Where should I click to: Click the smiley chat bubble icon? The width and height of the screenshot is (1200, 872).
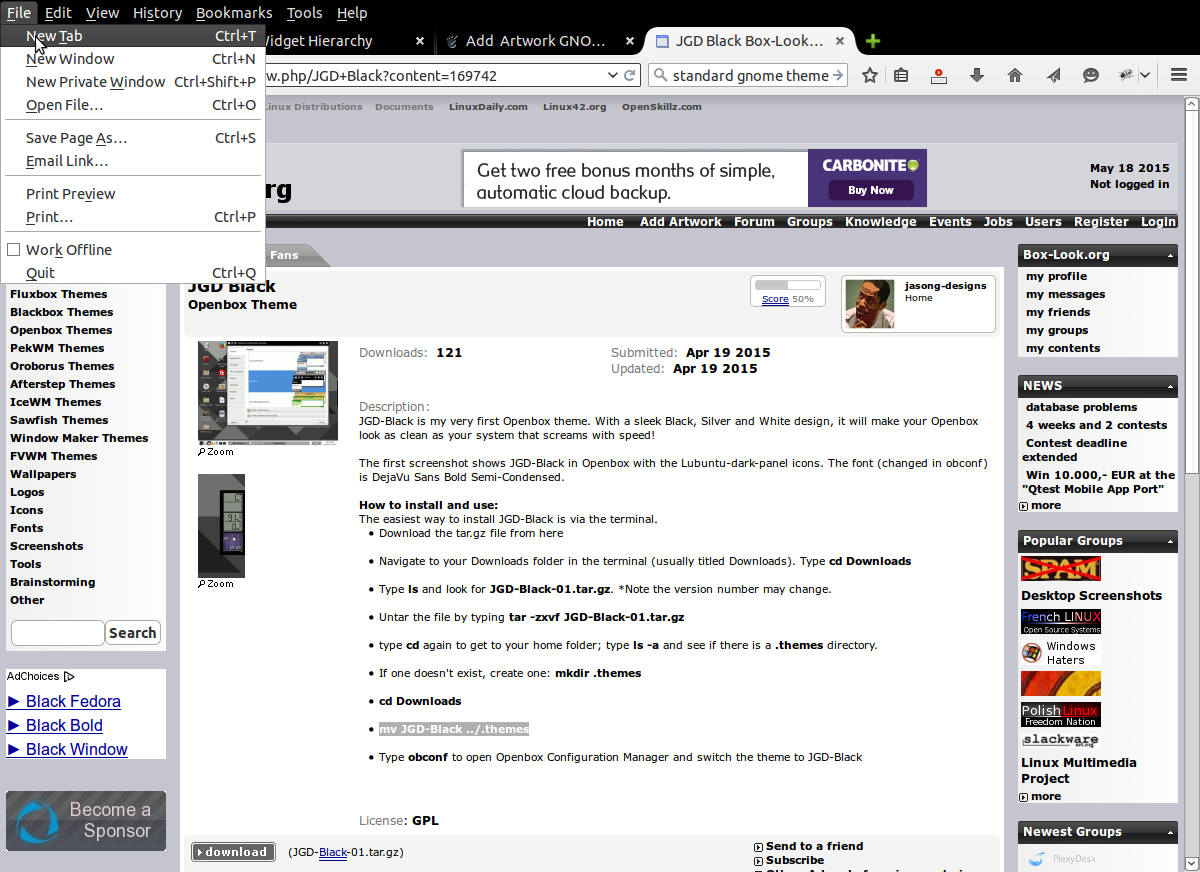pyautogui.click(x=1091, y=75)
